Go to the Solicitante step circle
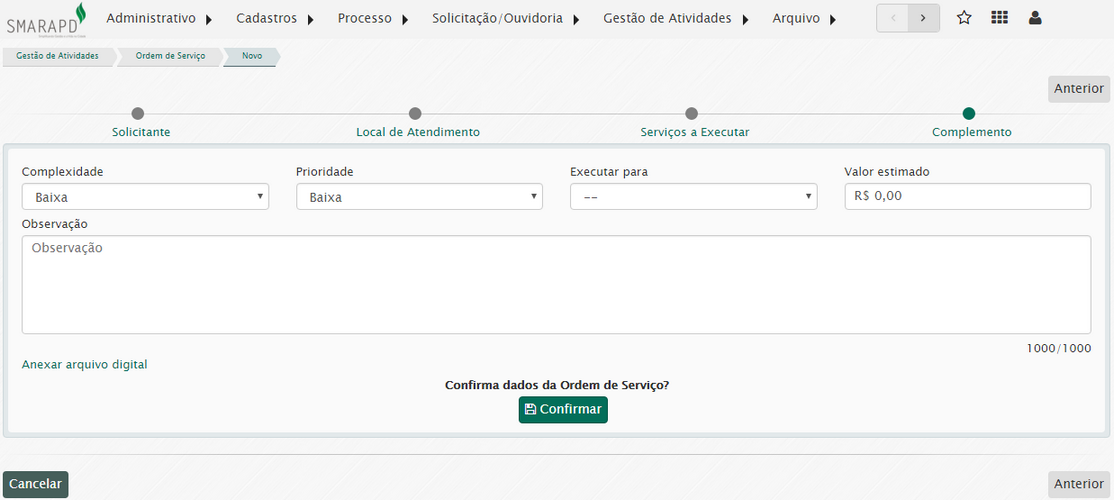This screenshot has width=1114, height=500. [x=138, y=114]
